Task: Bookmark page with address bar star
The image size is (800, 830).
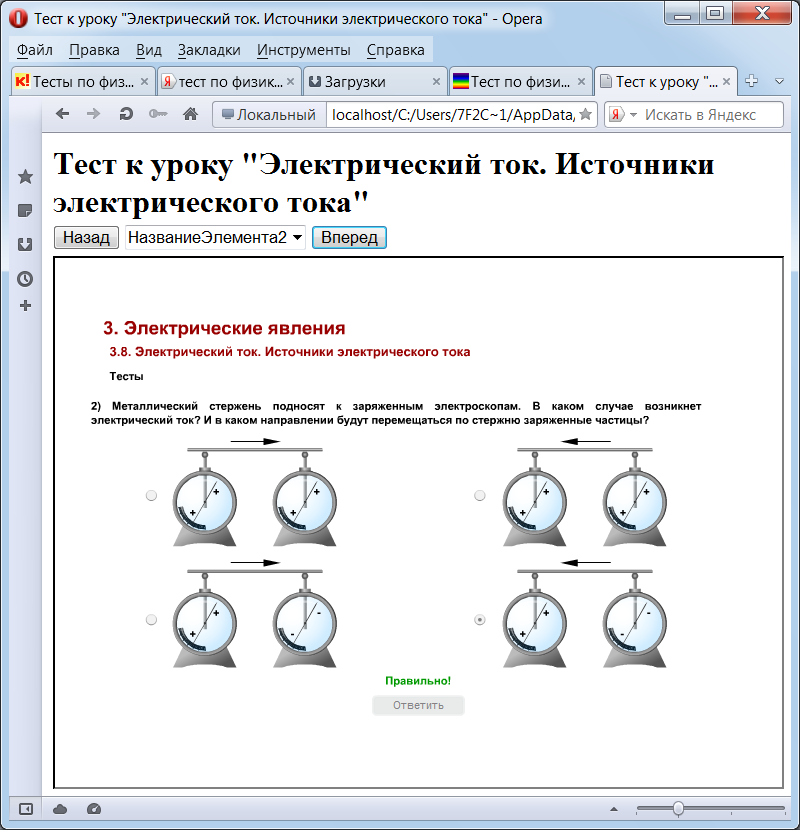Action: (x=585, y=114)
